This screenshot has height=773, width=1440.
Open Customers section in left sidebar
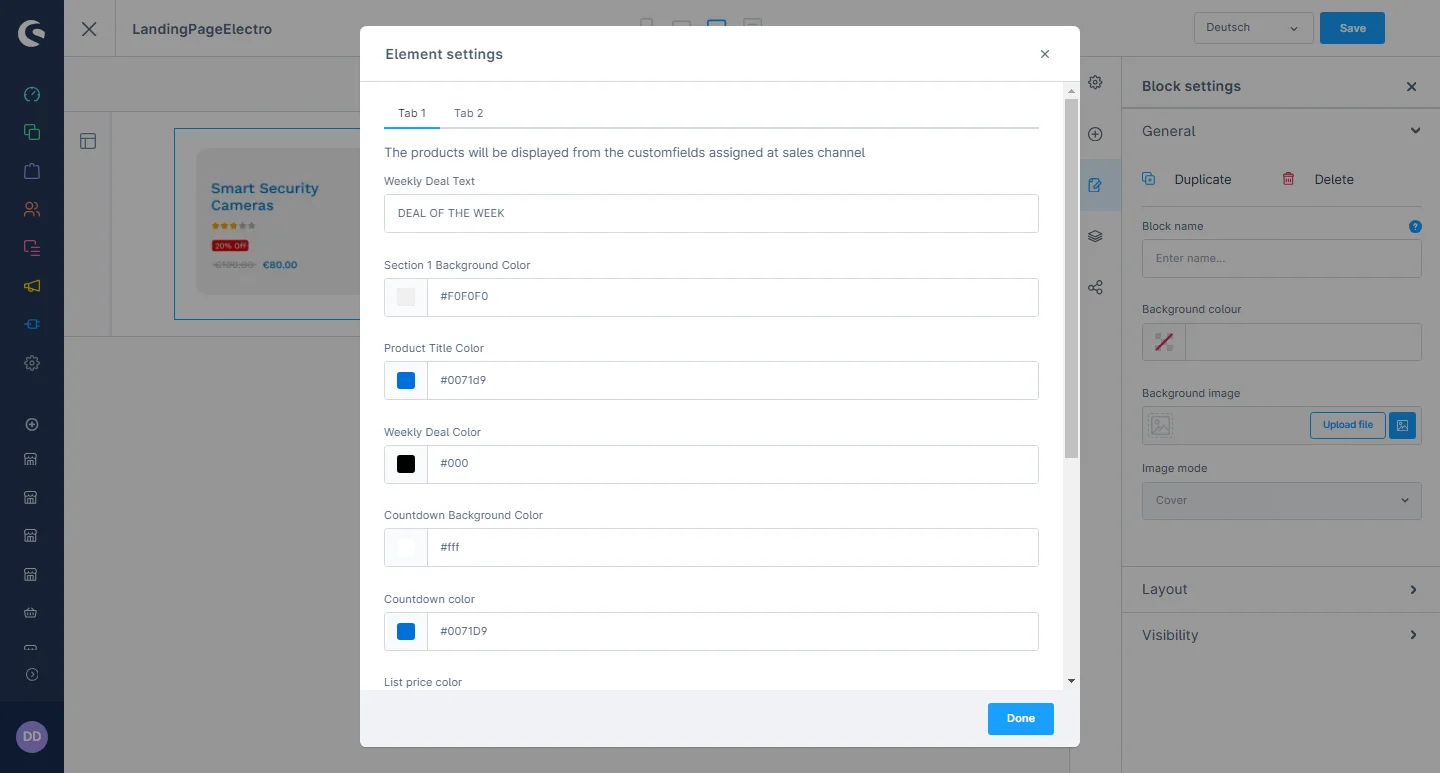[31, 209]
